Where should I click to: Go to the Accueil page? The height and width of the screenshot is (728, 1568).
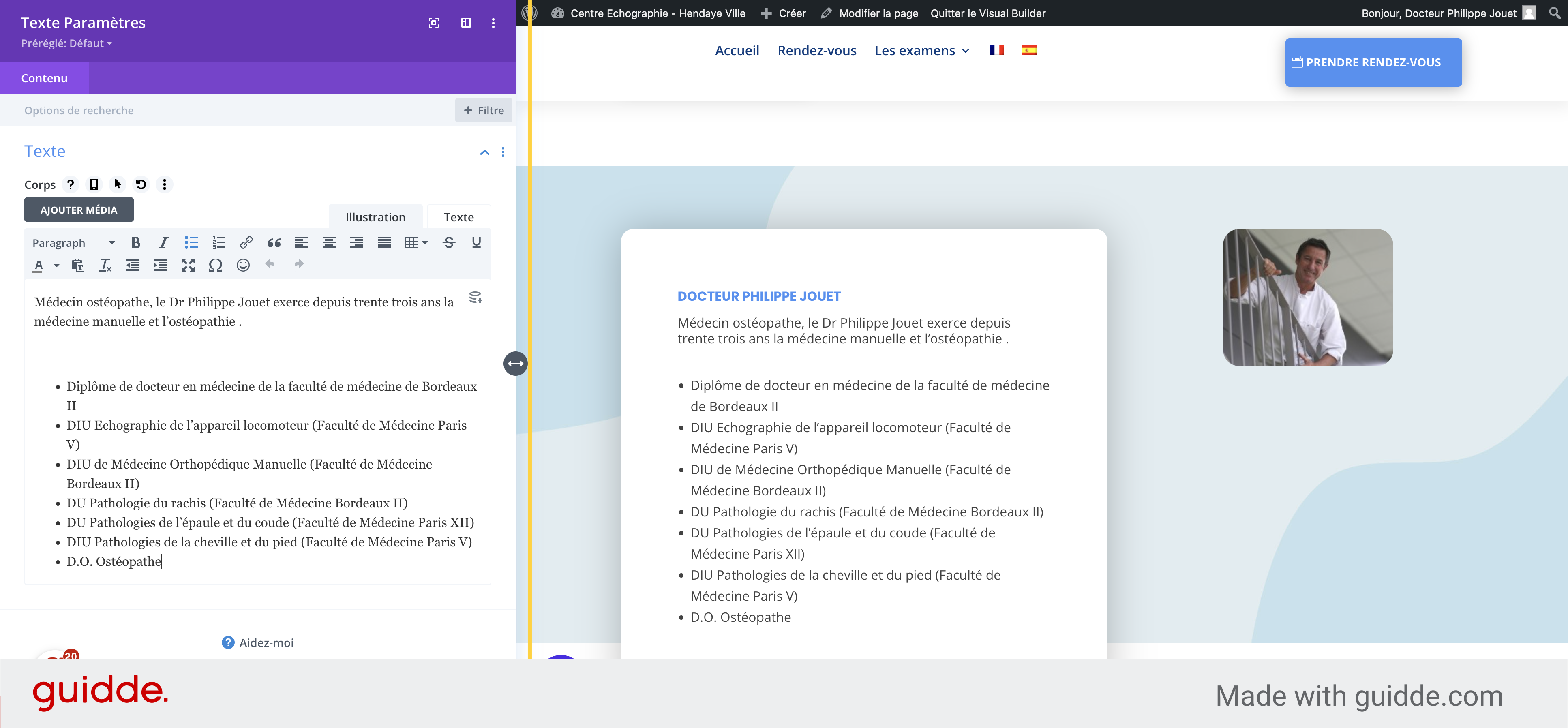click(737, 51)
